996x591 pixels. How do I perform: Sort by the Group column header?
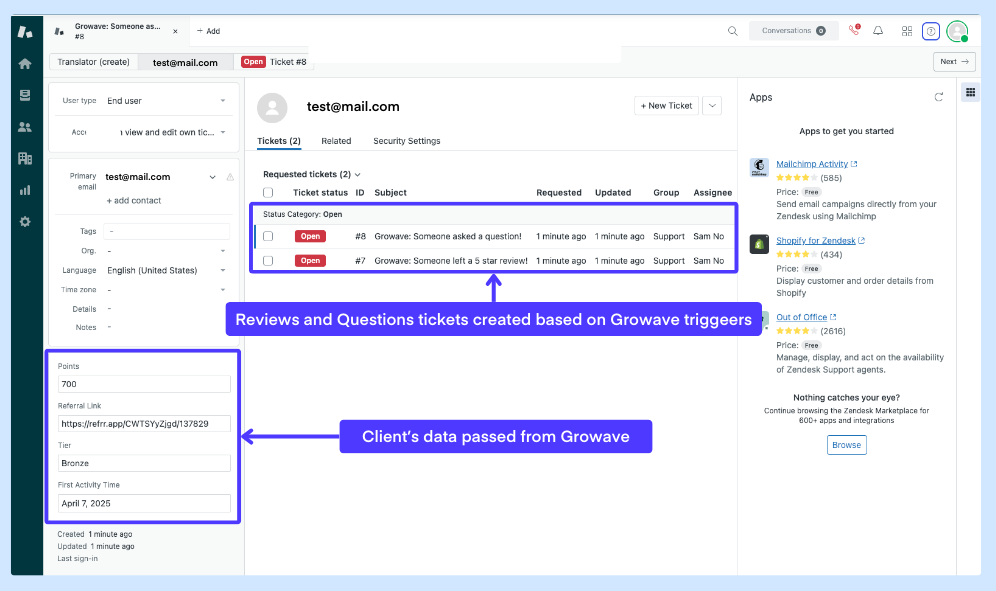[666, 193]
